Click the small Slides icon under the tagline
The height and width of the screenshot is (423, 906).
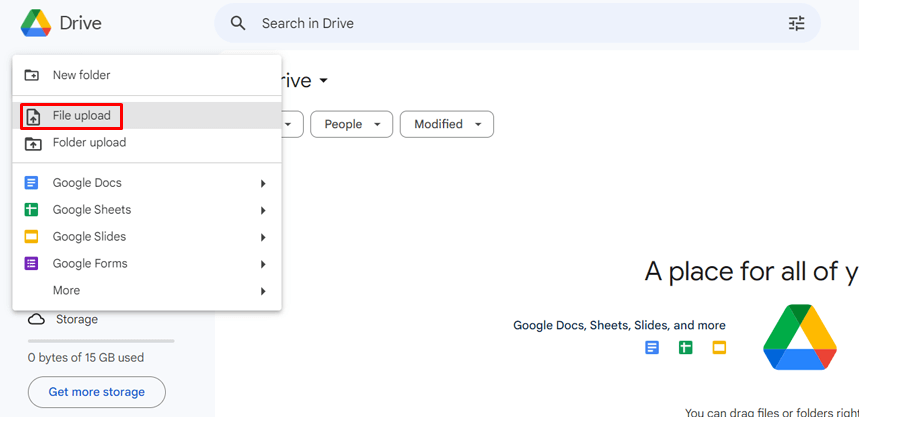[x=719, y=348]
